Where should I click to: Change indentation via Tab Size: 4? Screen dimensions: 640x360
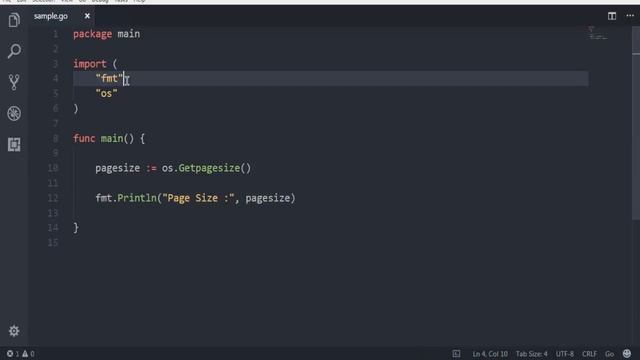(531, 354)
